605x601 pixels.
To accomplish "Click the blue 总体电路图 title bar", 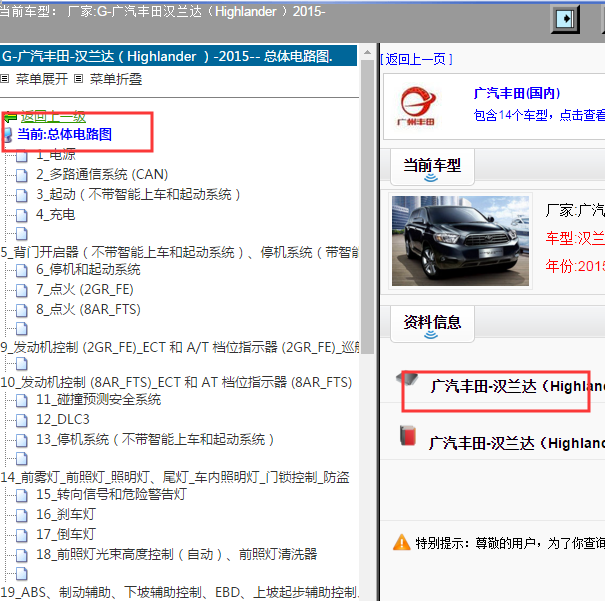I will pyautogui.click(x=178, y=56).
